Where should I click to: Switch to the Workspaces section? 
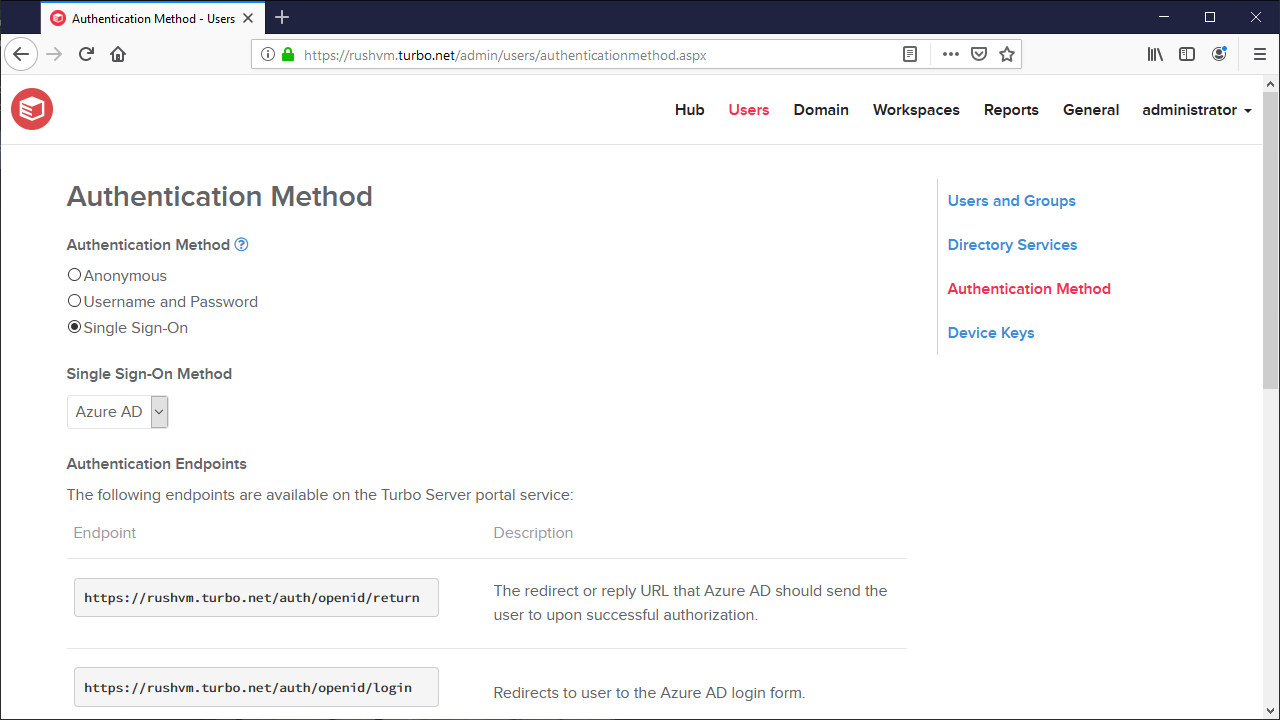coord(916,110)
